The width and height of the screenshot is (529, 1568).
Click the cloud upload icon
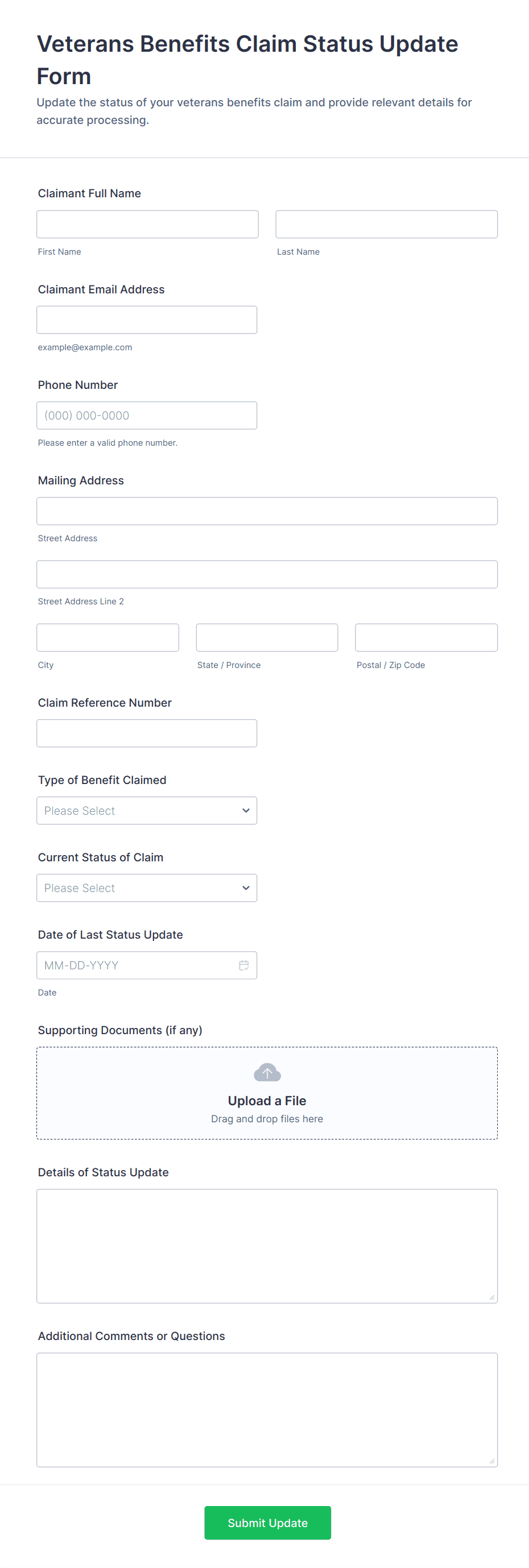click(x=267, y=1072)
